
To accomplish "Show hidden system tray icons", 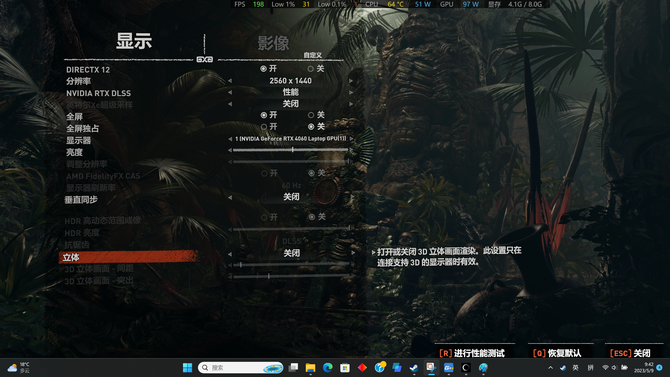I will coord(550,368).
